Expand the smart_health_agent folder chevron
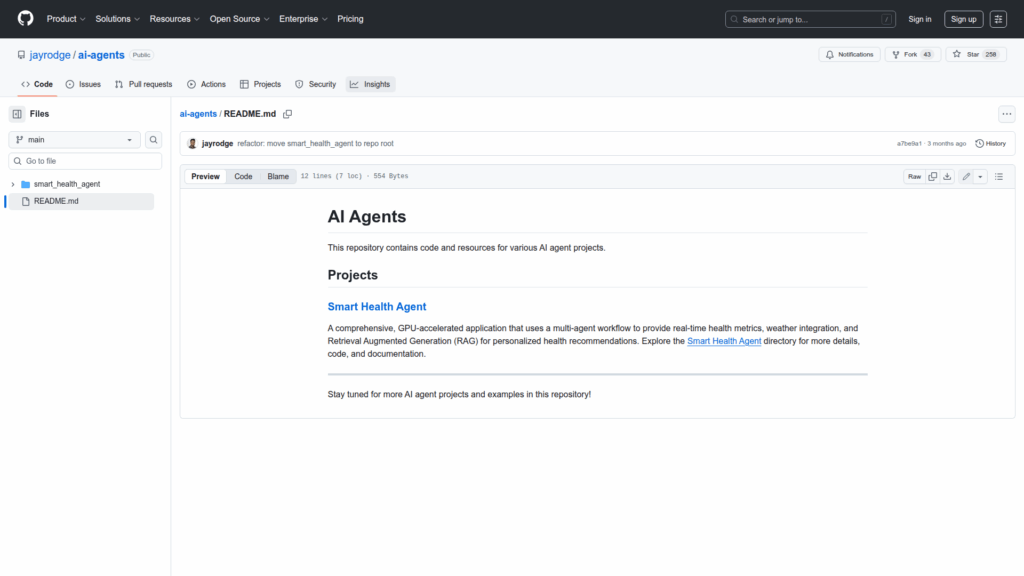 click(12, 184)
